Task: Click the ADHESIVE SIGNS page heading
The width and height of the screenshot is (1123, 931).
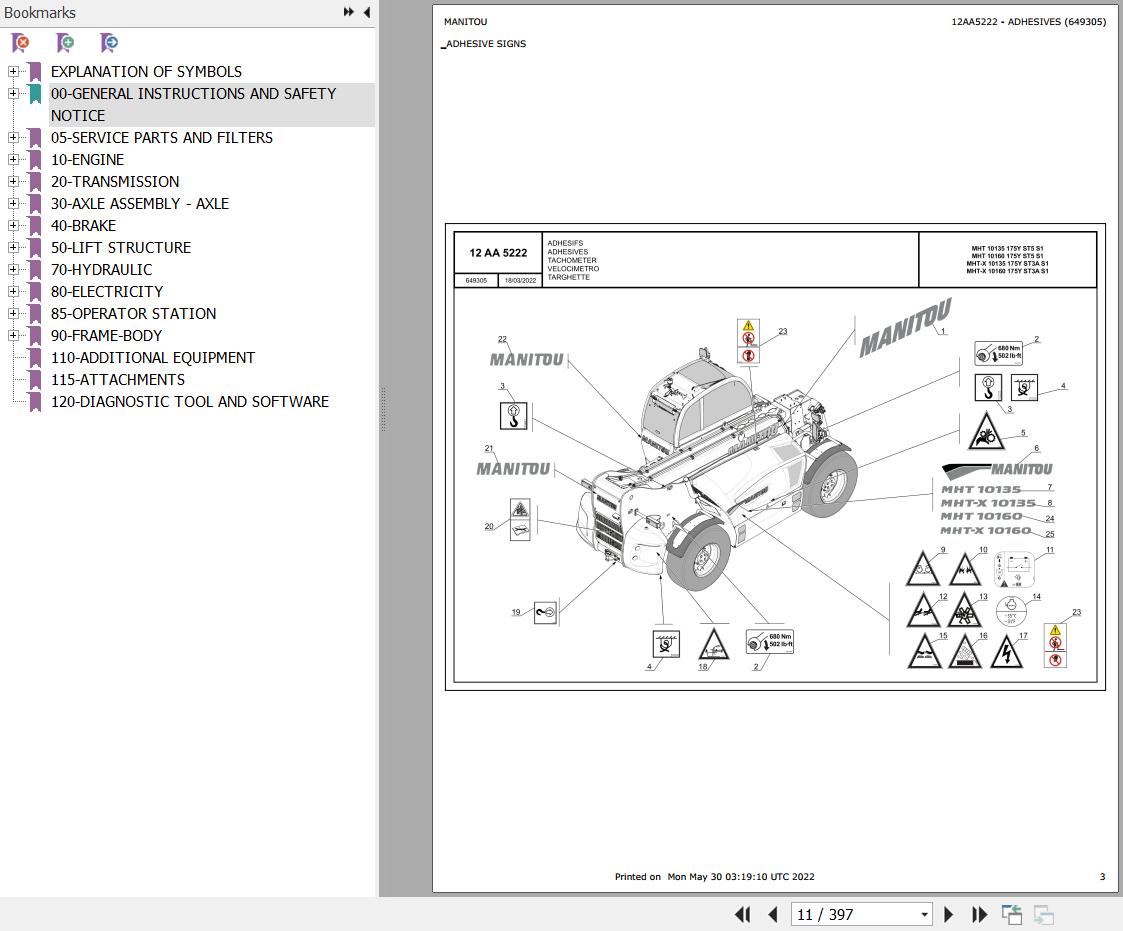Action: tap(485, 44)
